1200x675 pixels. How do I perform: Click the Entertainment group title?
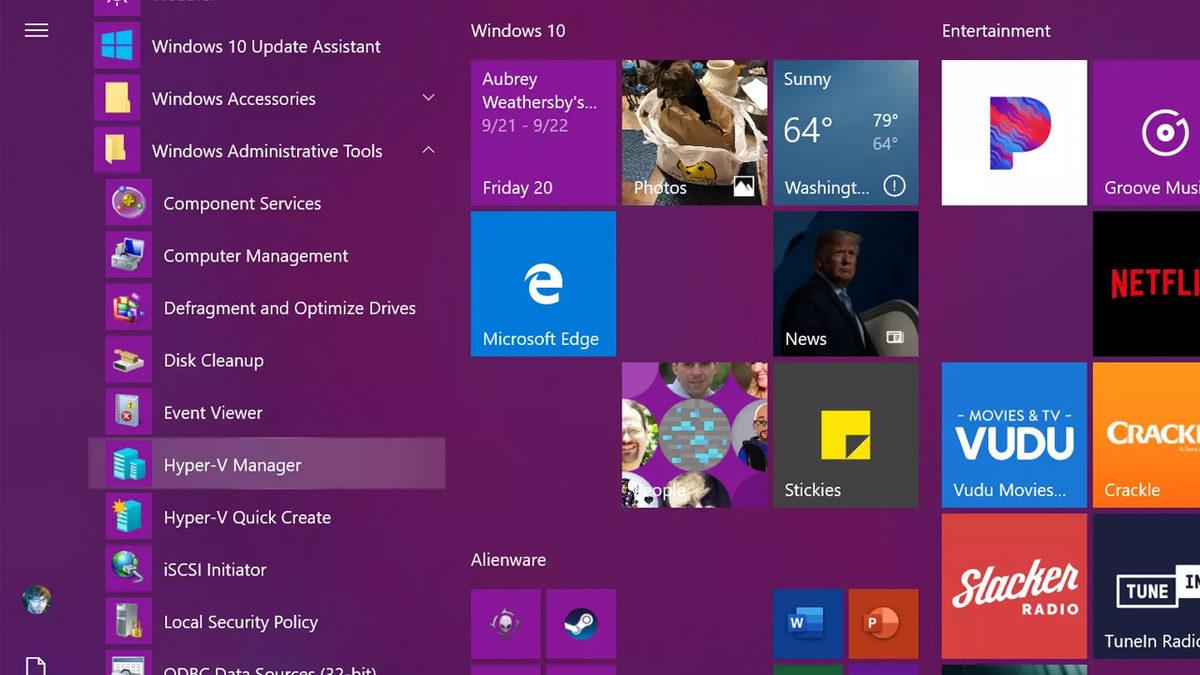[x=996, y=31]
